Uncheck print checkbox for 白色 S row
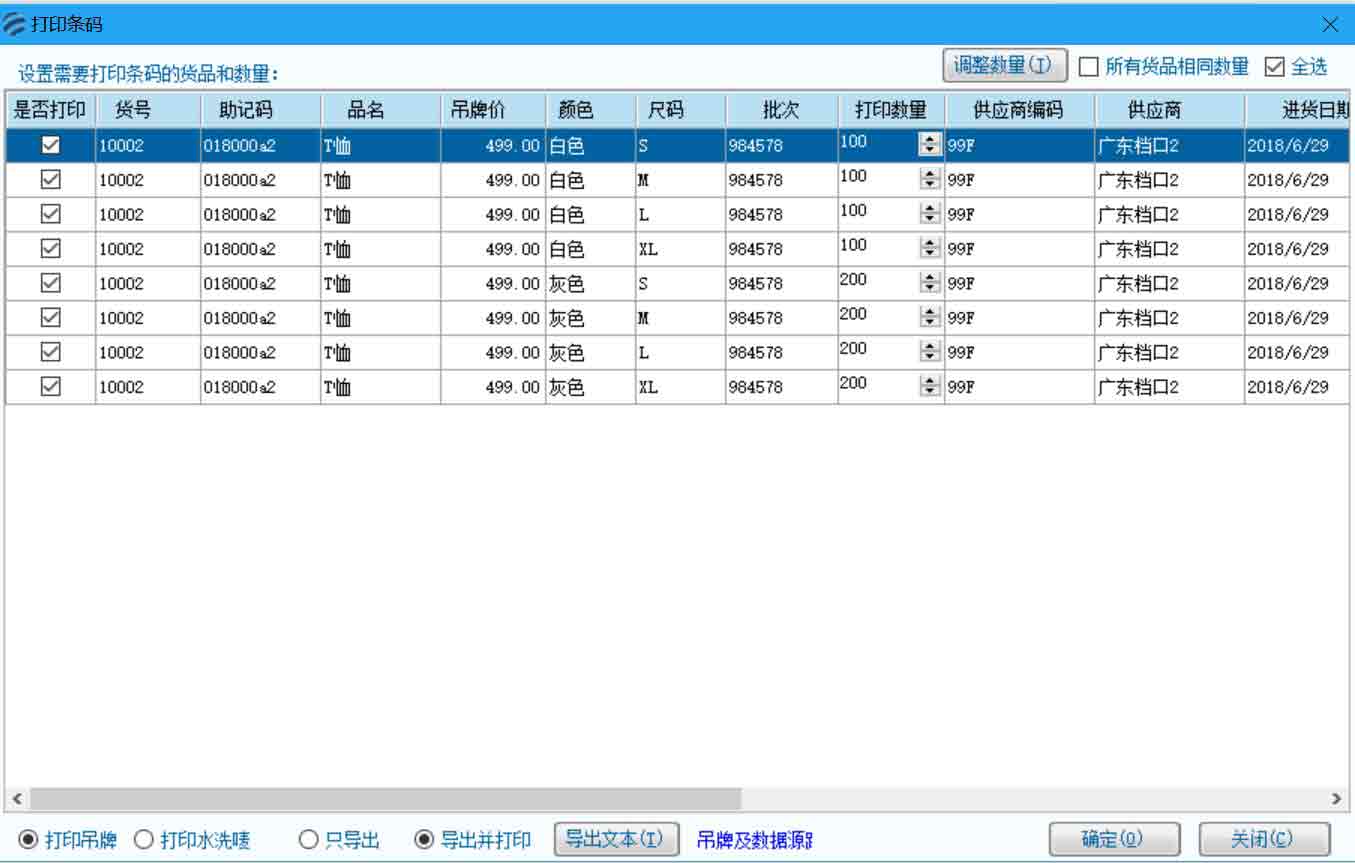 point(50,146)
